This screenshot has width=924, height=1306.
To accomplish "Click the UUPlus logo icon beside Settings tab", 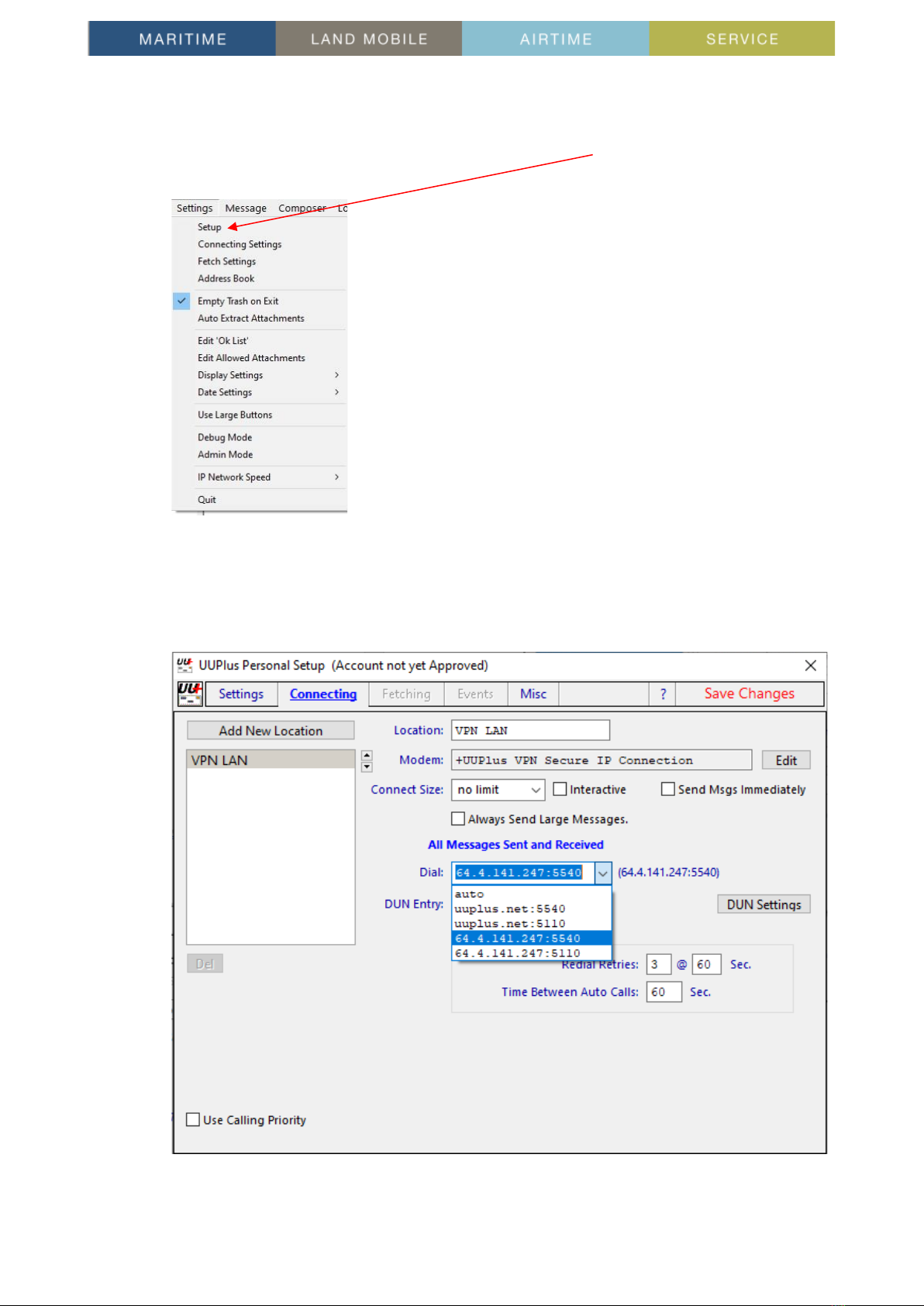I will tap(190, 694).
